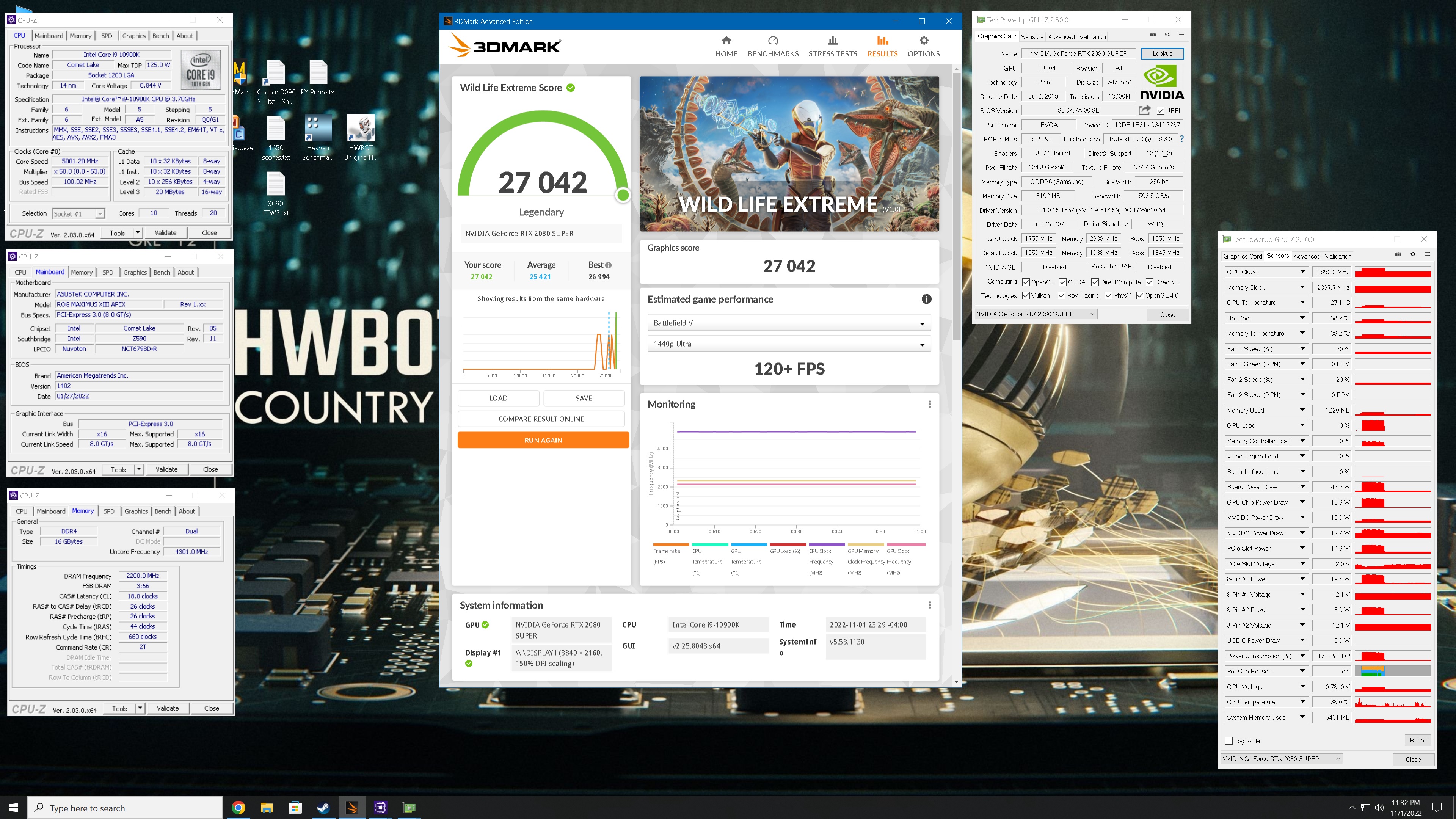Select the PY Prime.txt desktop file

318,78
